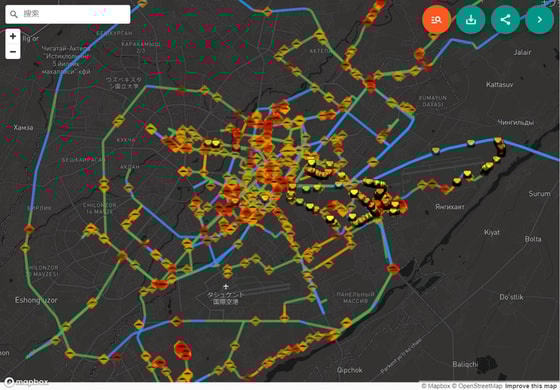Viewport: 560px width, 390px height.
Task: Click the Чингильды place label
Action: click(516, 122)
